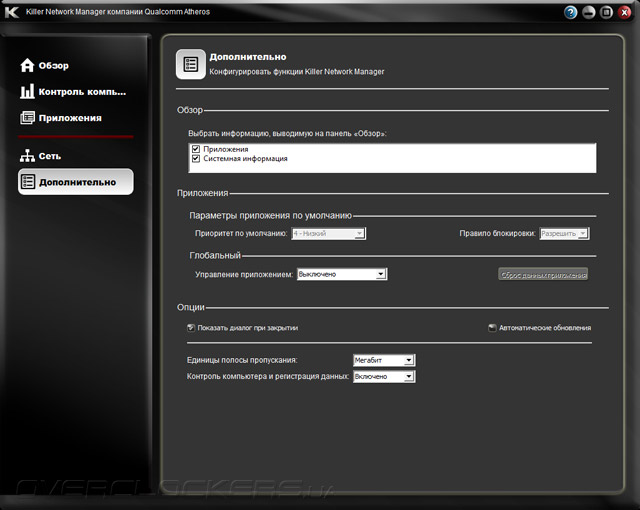Click the Приложения list icon in sidebar
Viewport: 640px width, 510px height.
pos(27,118)
